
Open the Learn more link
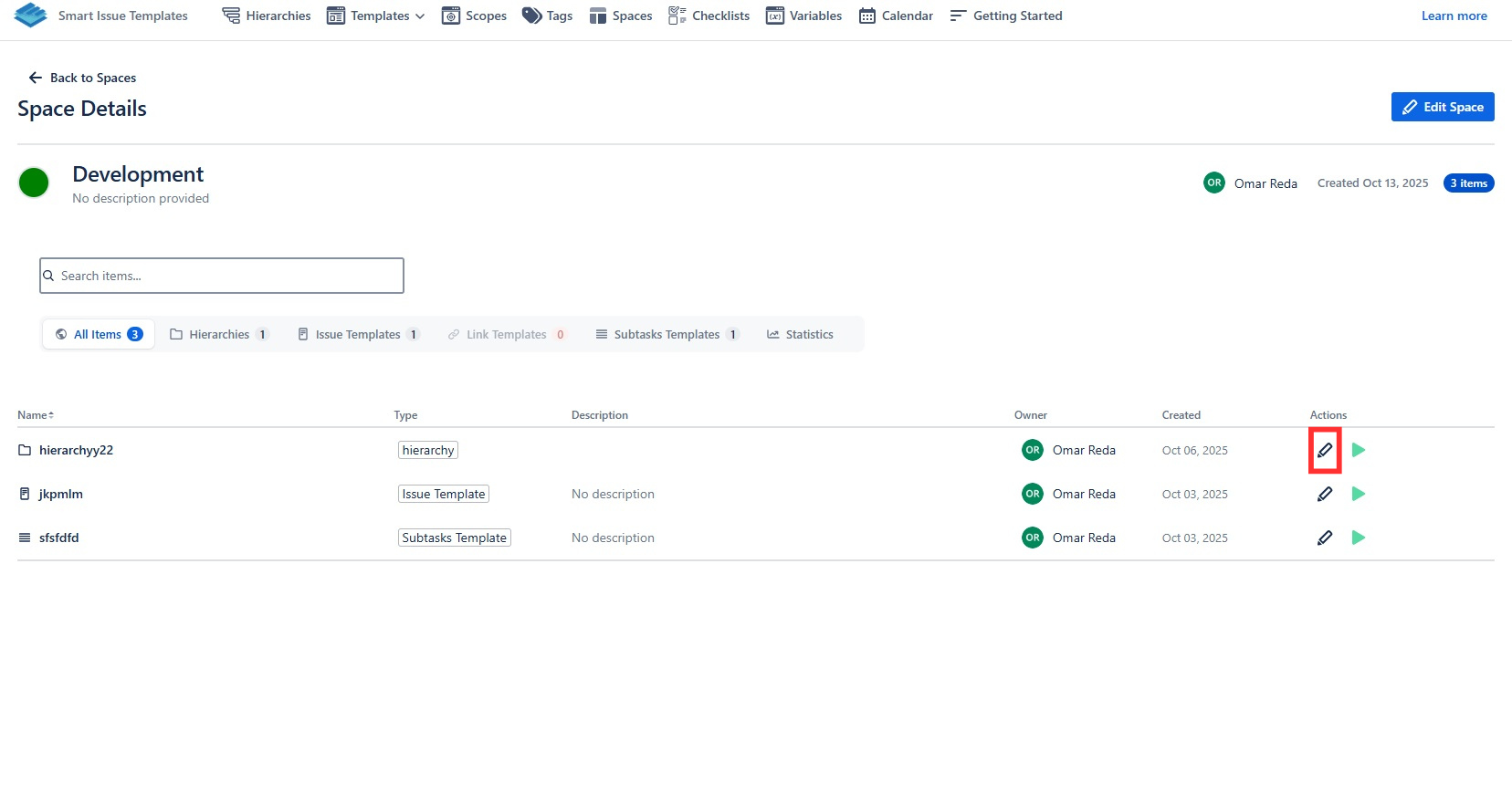coord(1454,16)
